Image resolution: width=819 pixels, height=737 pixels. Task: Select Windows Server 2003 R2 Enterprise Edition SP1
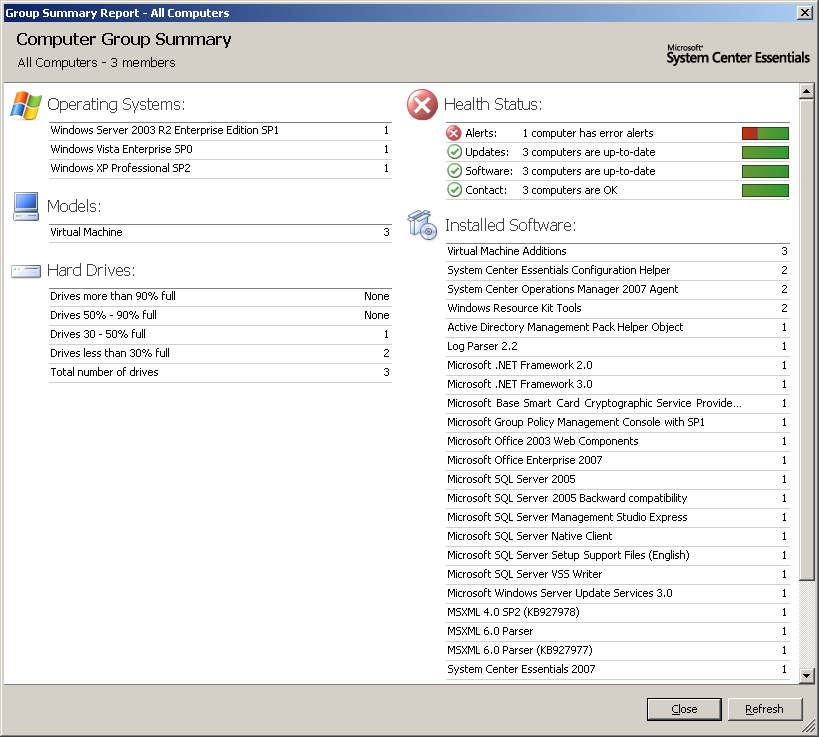(220, 131)
